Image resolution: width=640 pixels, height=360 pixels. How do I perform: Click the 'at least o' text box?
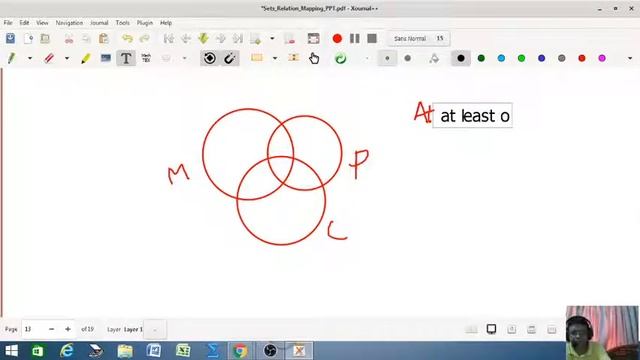tap(472, 116)
